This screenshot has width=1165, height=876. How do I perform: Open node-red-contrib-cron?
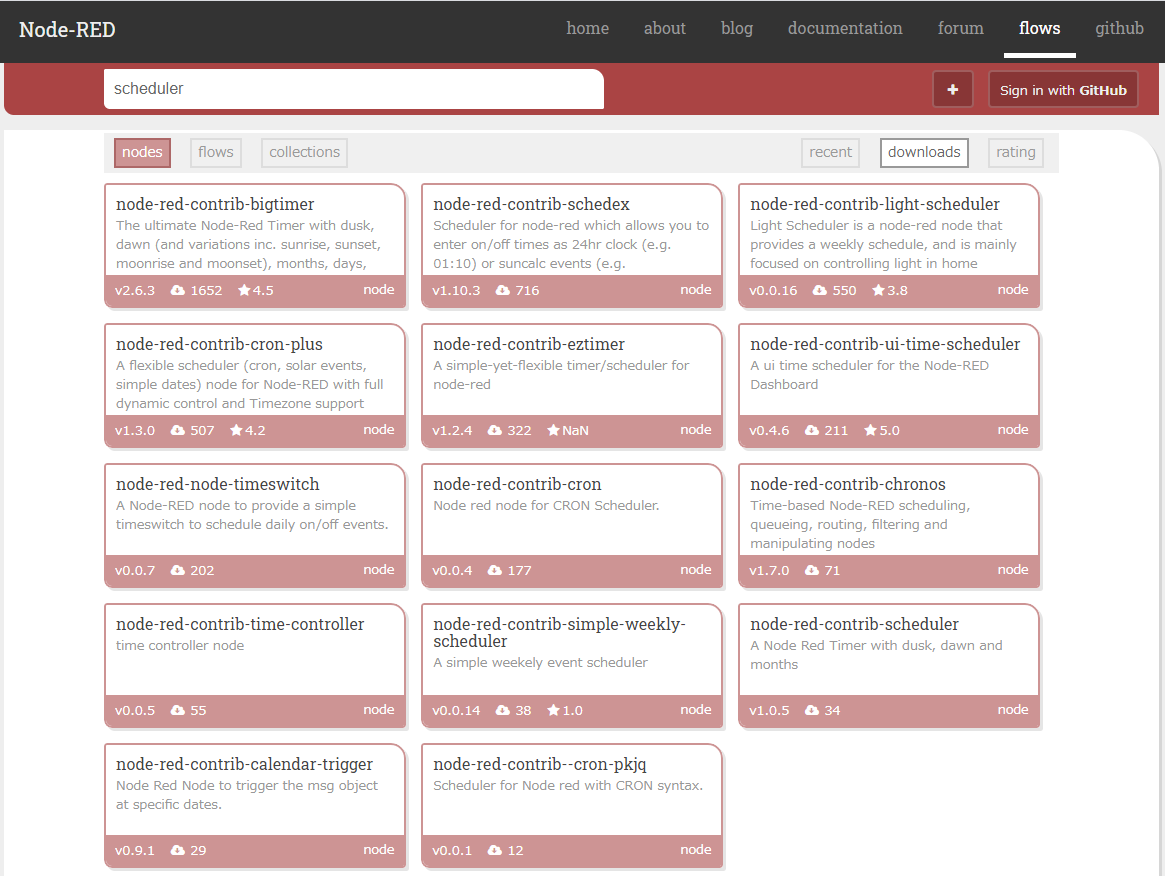[x=517, y=484]
